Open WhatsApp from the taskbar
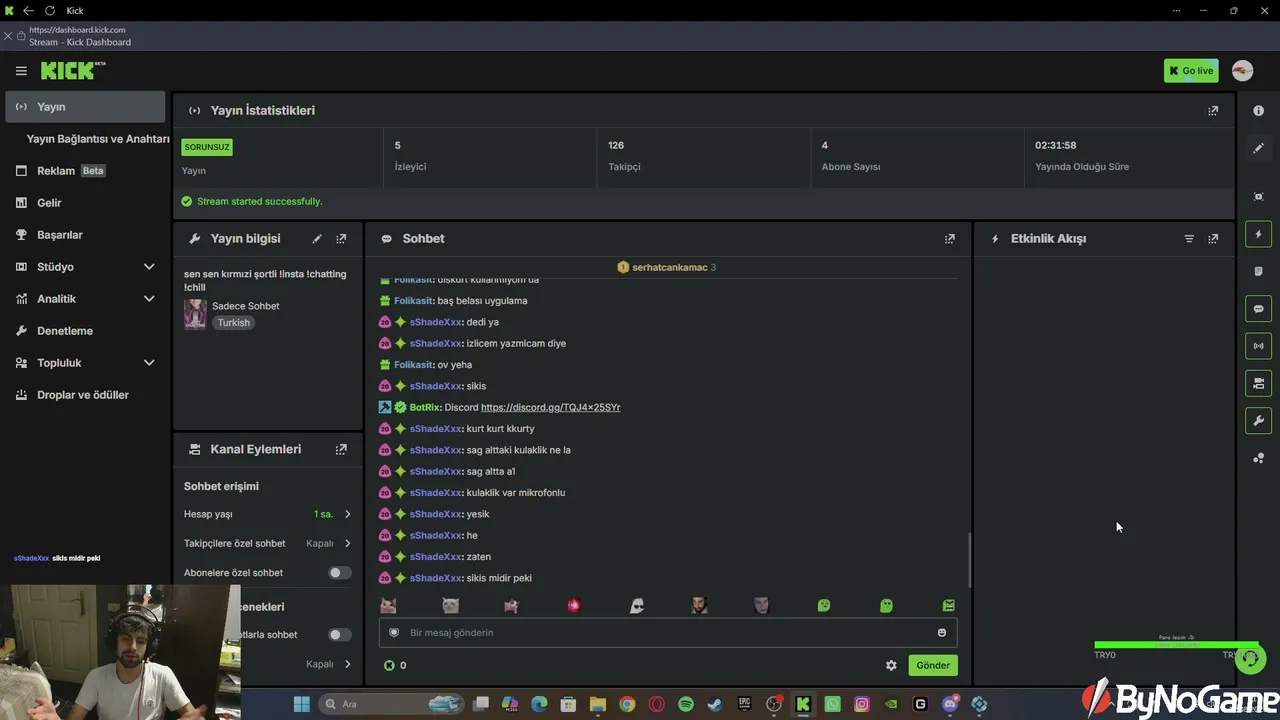 [833, 704]
